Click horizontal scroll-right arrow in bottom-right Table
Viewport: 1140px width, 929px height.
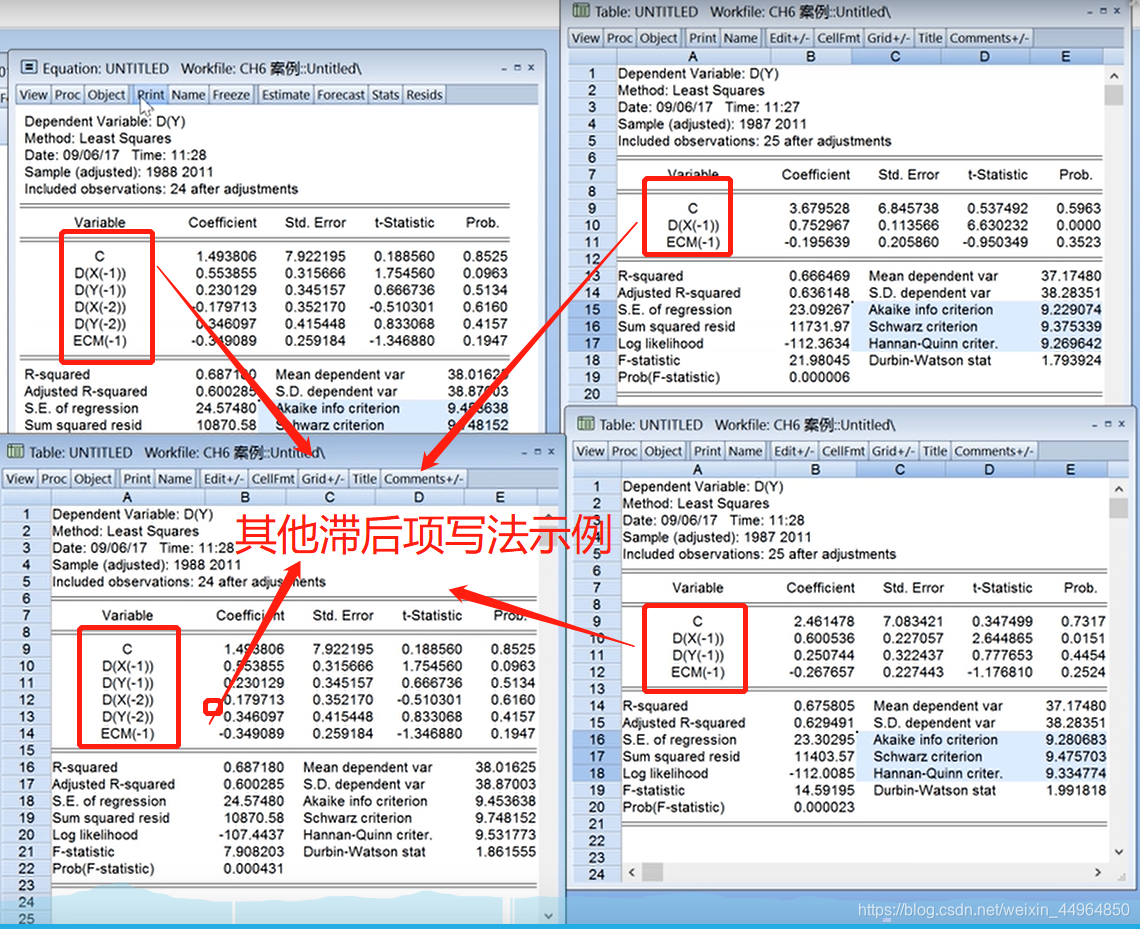pyautogui.click(x=1098, y=872)
